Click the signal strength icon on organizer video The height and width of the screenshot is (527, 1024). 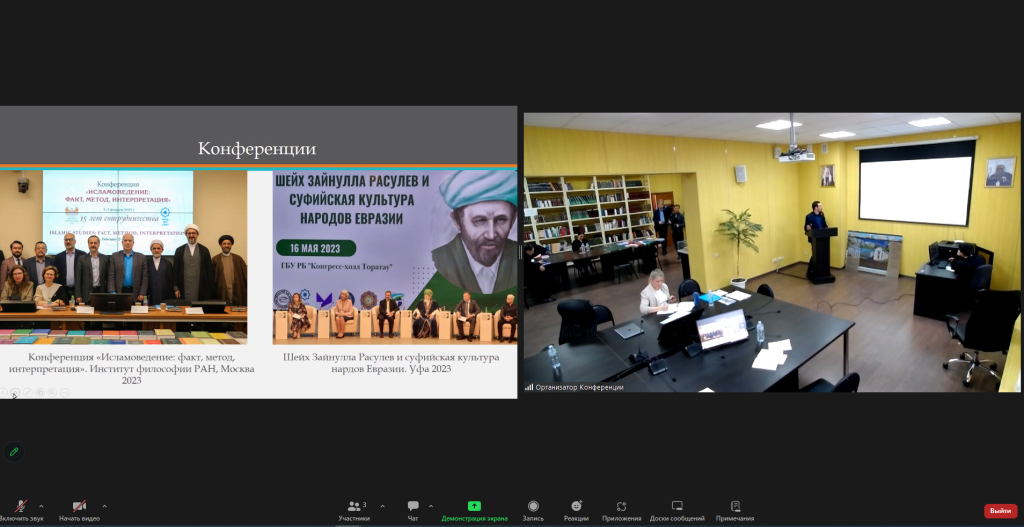pyautogui.click(x=529, y=387)
